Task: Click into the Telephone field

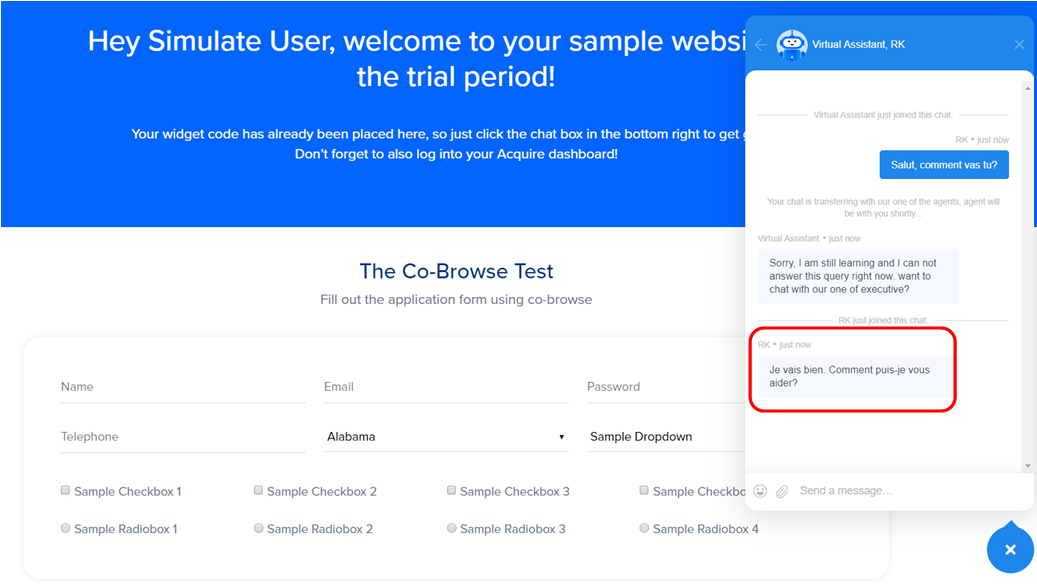Action: tap(183, 437)
